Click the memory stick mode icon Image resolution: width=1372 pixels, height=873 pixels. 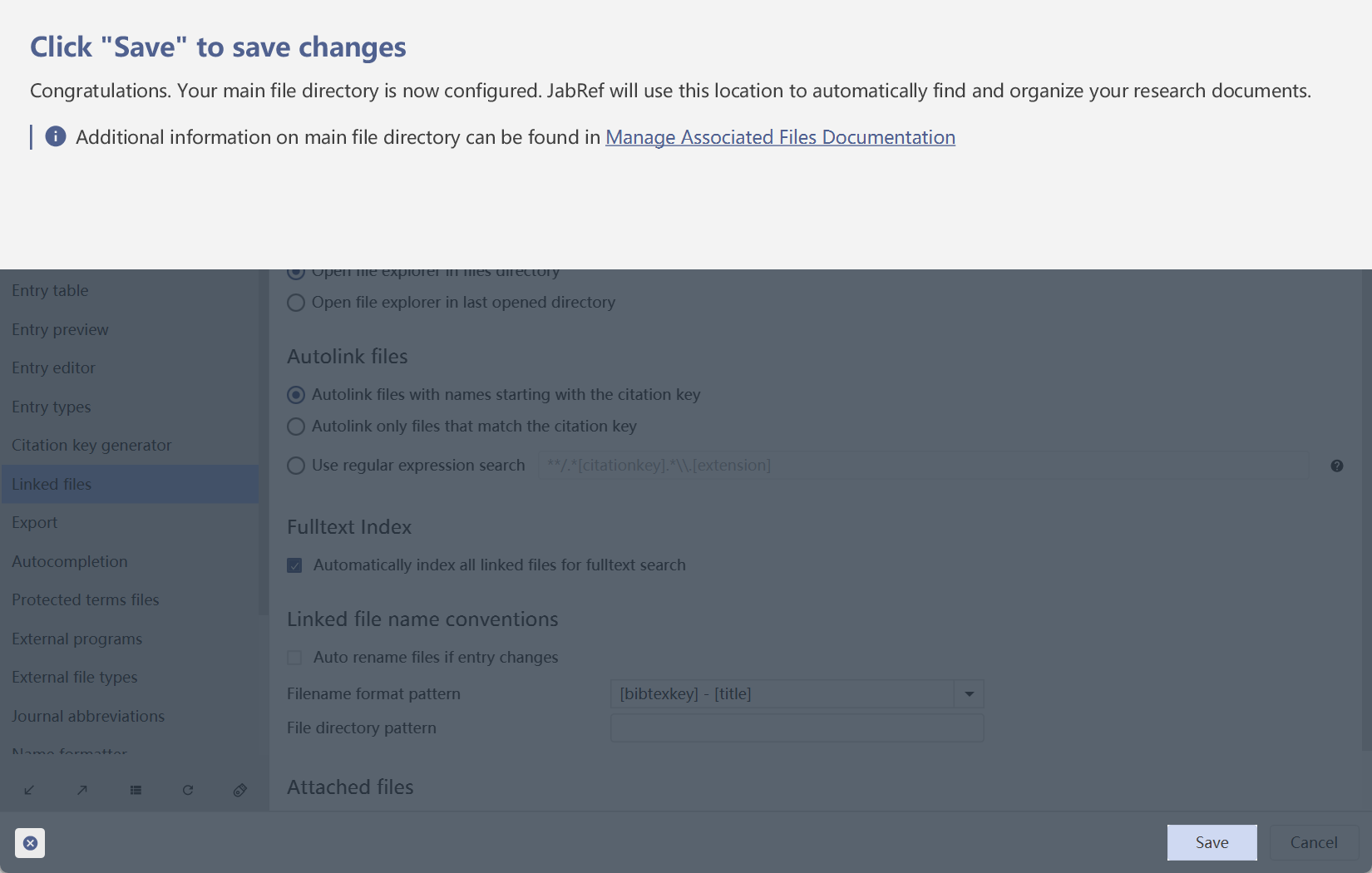[x=240, y=790]
